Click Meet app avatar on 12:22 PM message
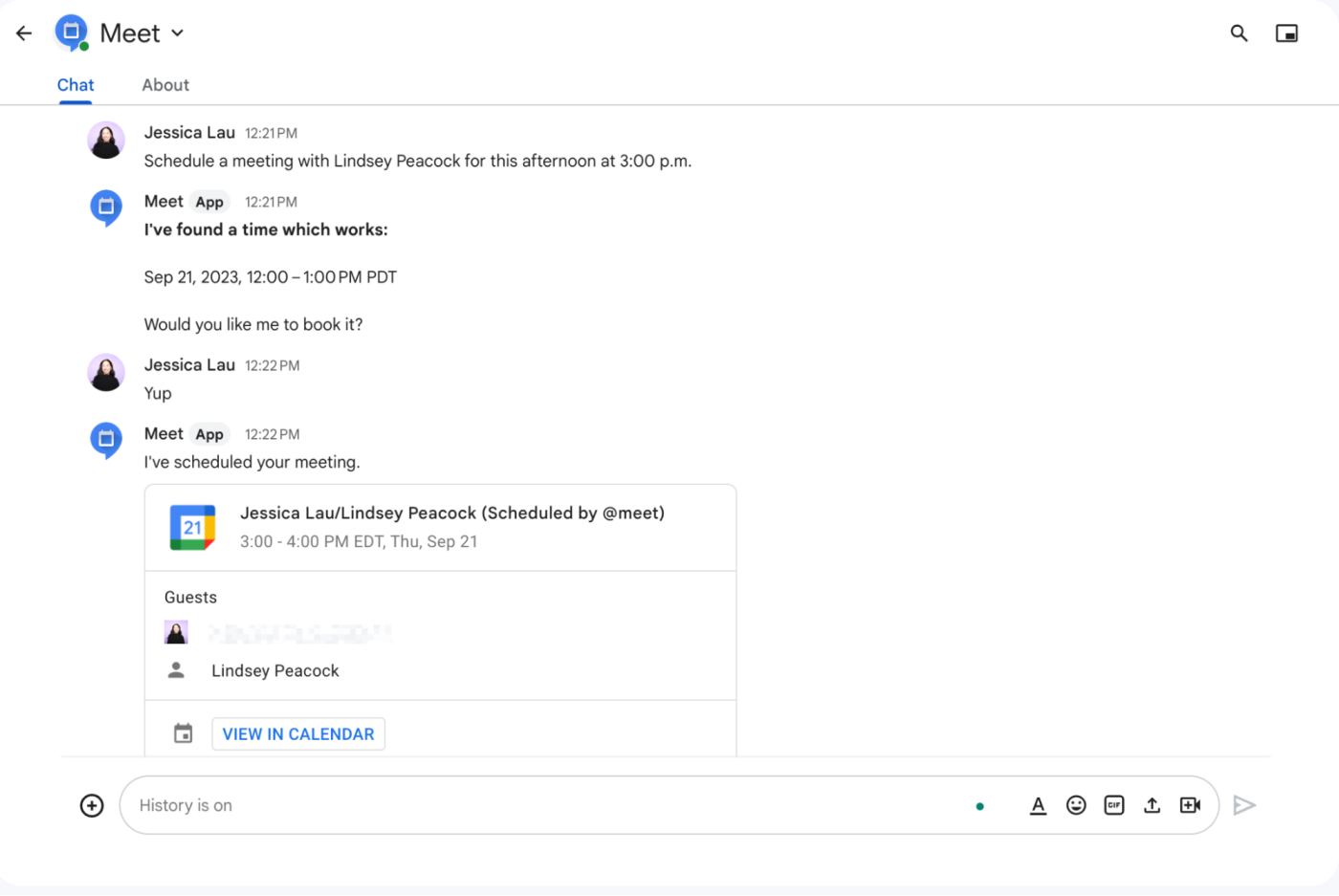Screen dimensions: 1339x896 point(106,440)
